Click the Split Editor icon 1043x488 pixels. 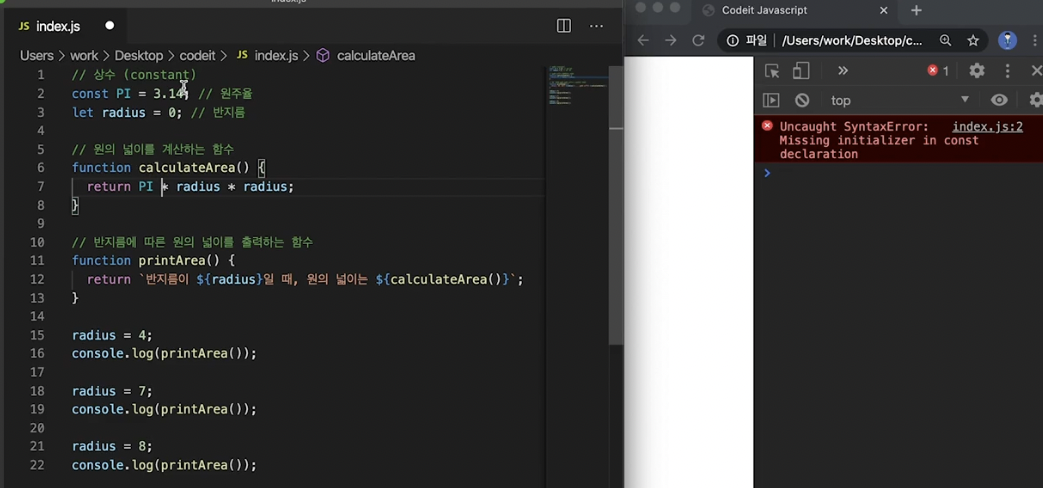pyautogui.click(x=563, y=26)
